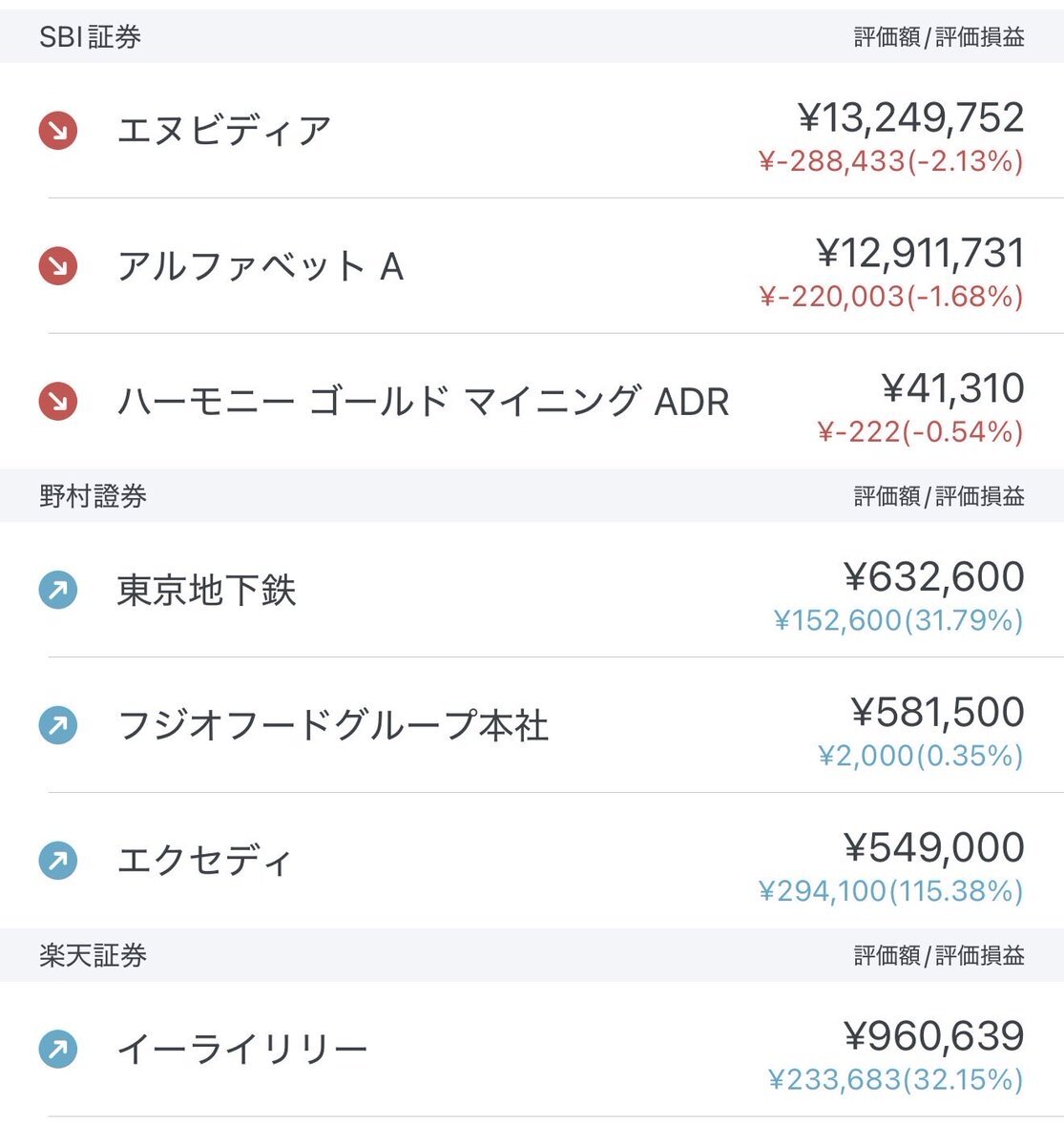Screen dimensions: 1064x1145
Task: Tap the 楽天証券 section header
Action: pyautogui.click(x=93, y=956)
